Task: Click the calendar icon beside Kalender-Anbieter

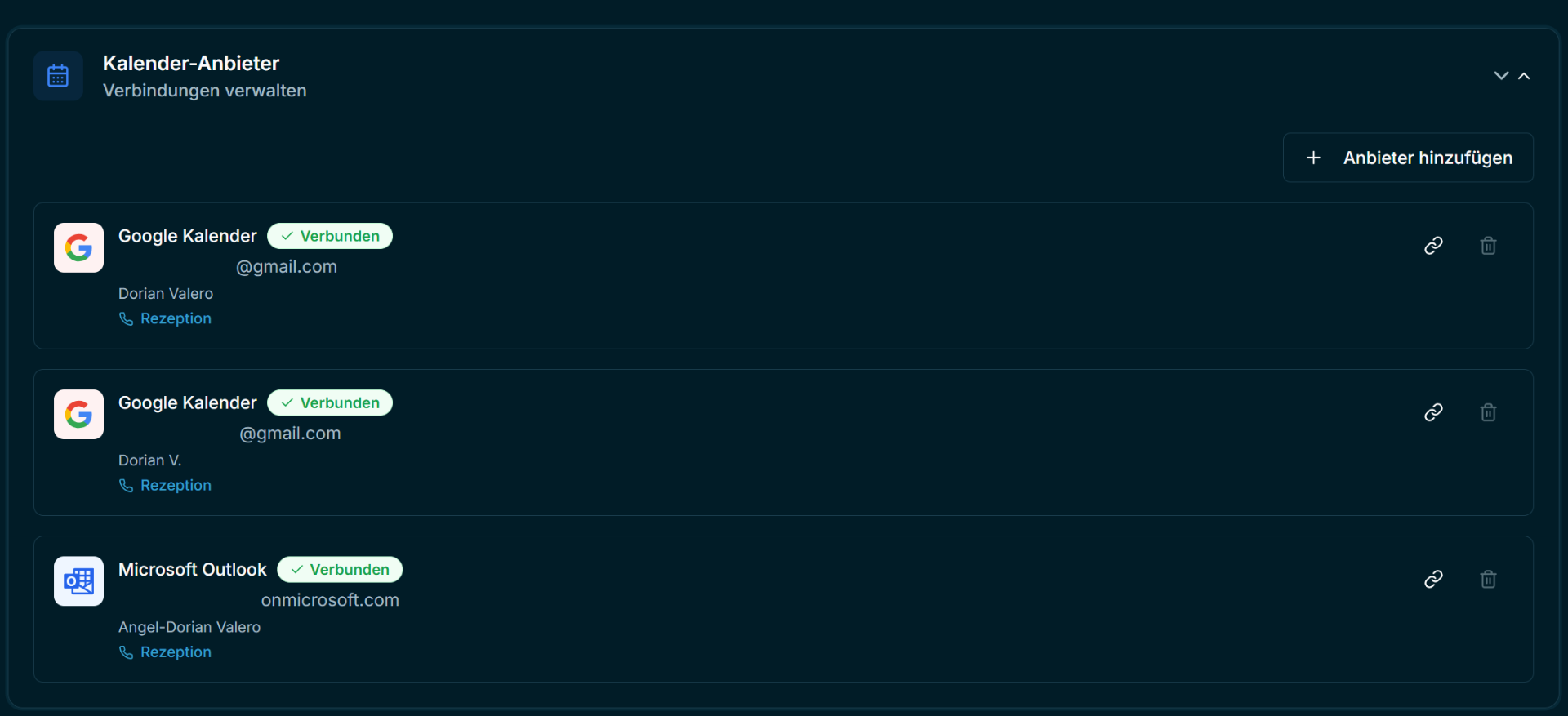Action: click(58, 76)
